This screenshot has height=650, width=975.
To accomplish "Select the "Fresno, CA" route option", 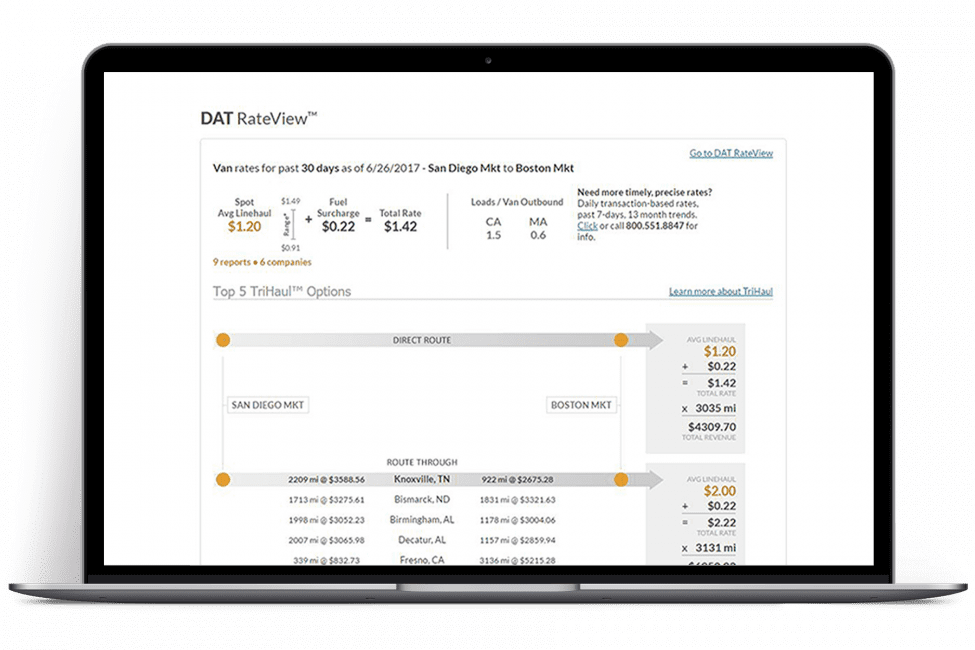I will point(422,560).
